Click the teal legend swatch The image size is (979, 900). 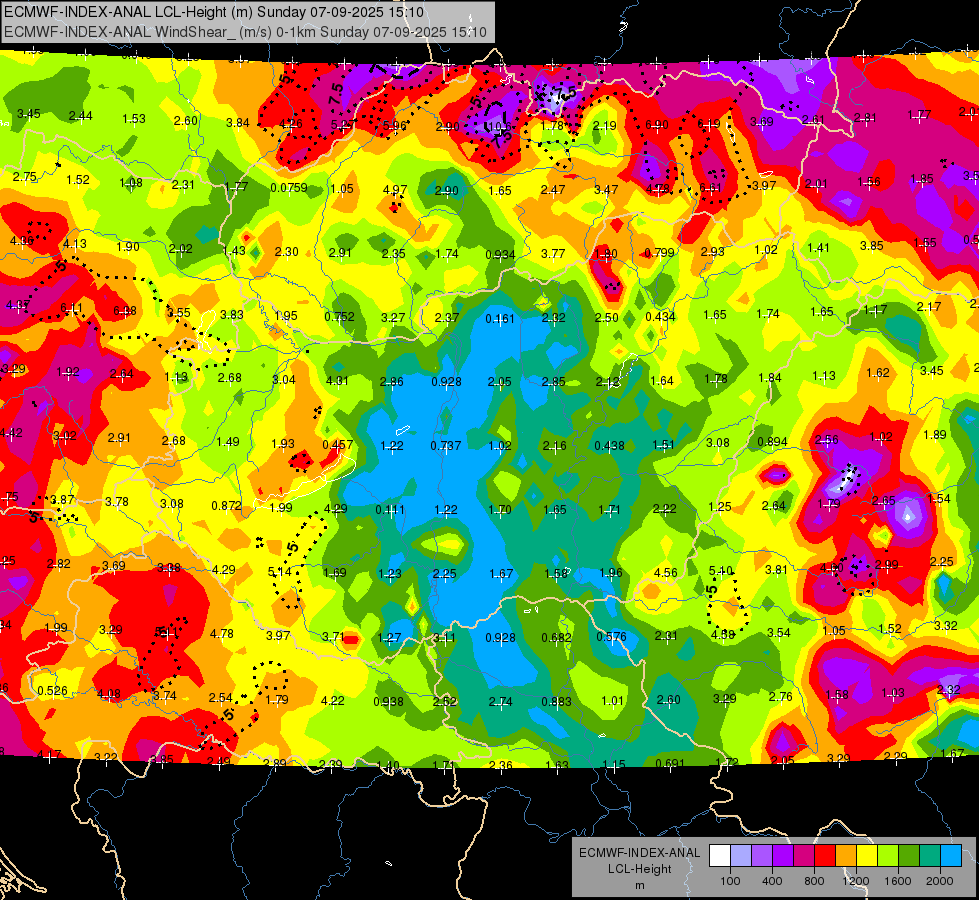click(x=930, y=855)
